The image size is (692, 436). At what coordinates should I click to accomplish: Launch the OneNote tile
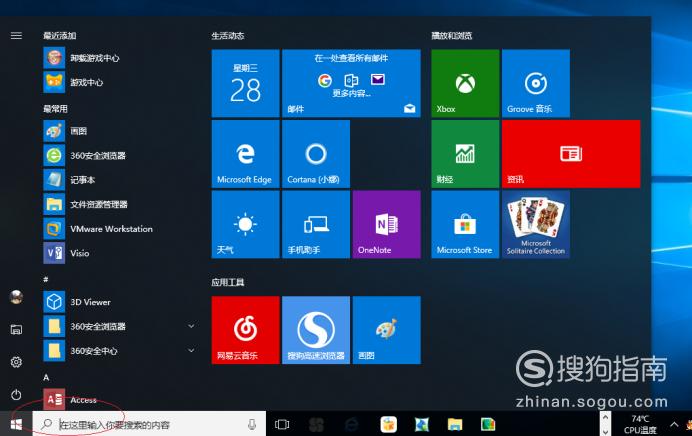387,224
